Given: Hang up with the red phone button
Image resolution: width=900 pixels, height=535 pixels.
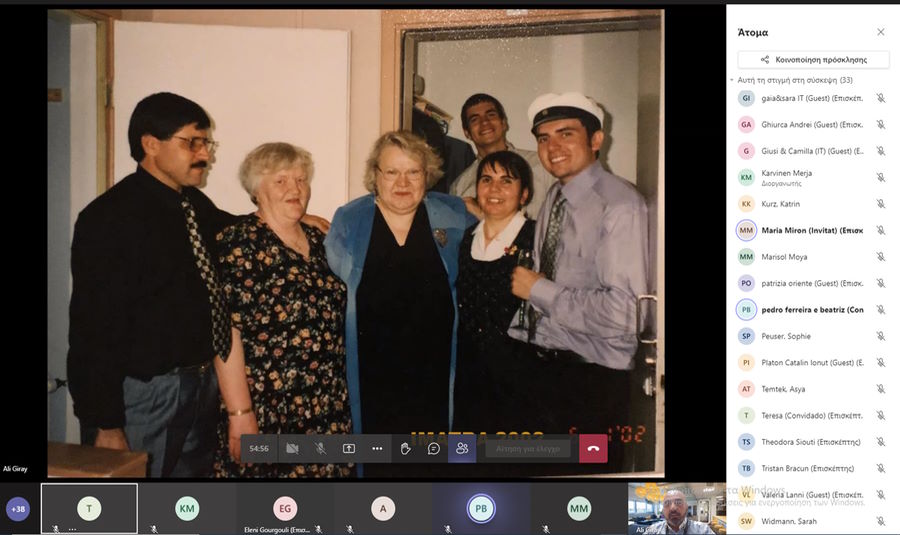Looking at the screenshot, I should tap(593, 449).
